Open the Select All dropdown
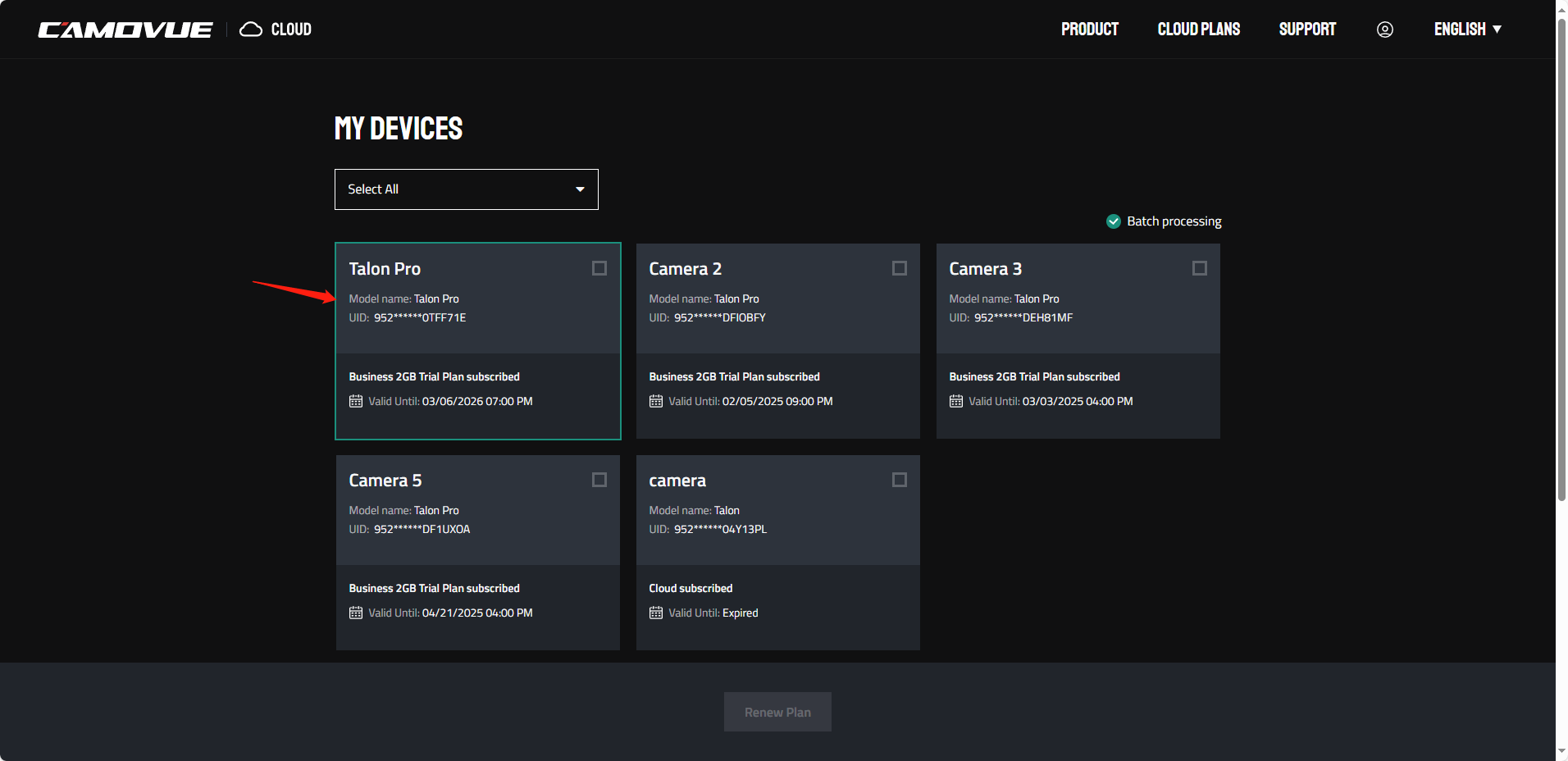Image resolution: width=1568 pixels, height=761 pixels. point(467,189)
